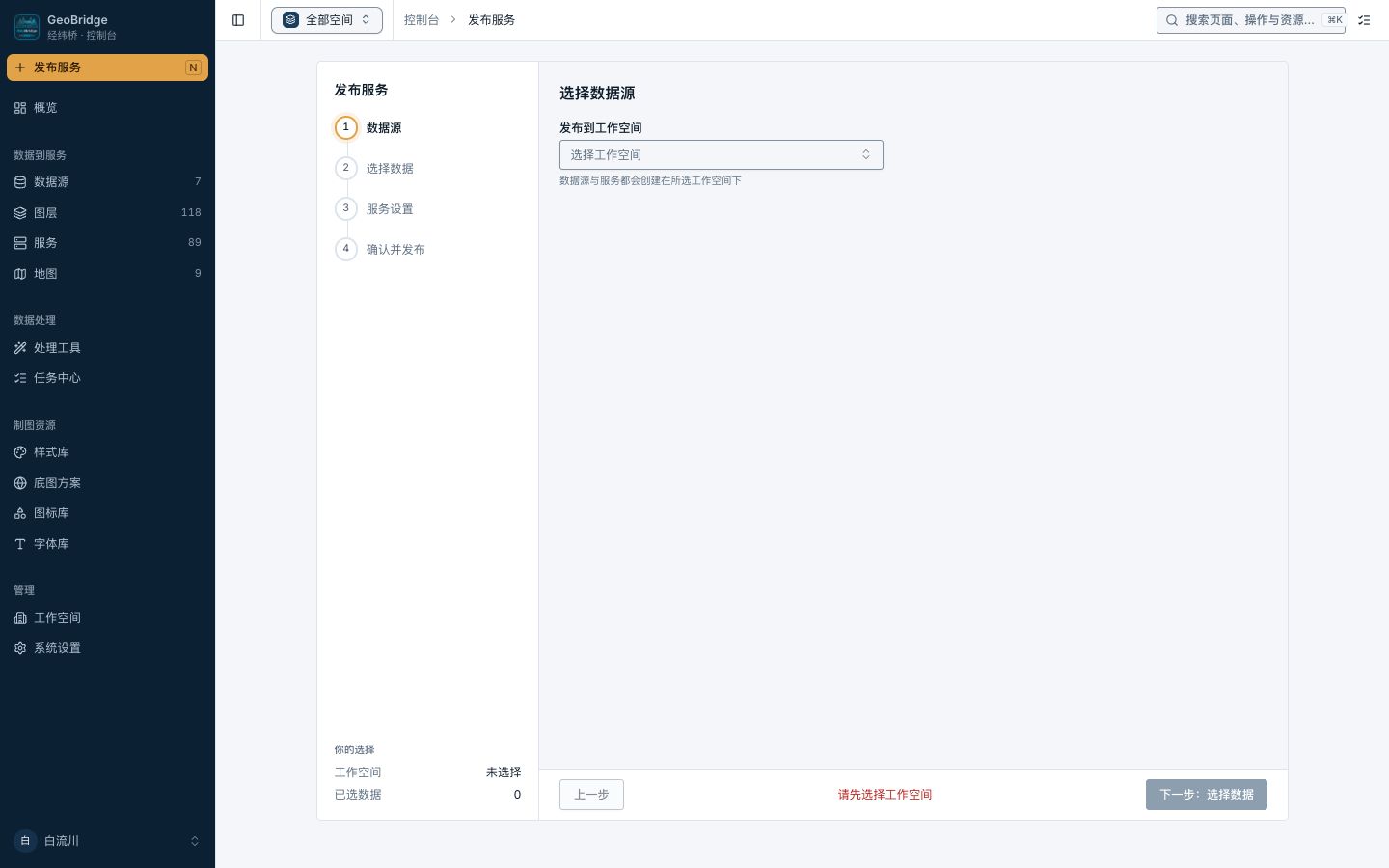Open the 全部空间 workspace switcher
Image resolution: width=1389 pixels, height=868 pixels.
point(327,20)
